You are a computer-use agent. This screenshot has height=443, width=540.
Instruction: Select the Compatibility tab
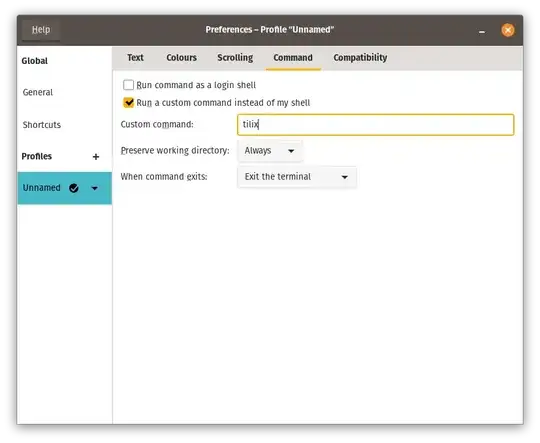pos(360,58)
